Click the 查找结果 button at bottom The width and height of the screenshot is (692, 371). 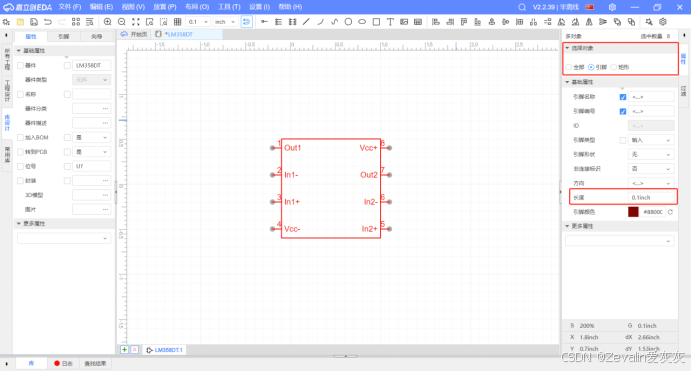[95, 364]
